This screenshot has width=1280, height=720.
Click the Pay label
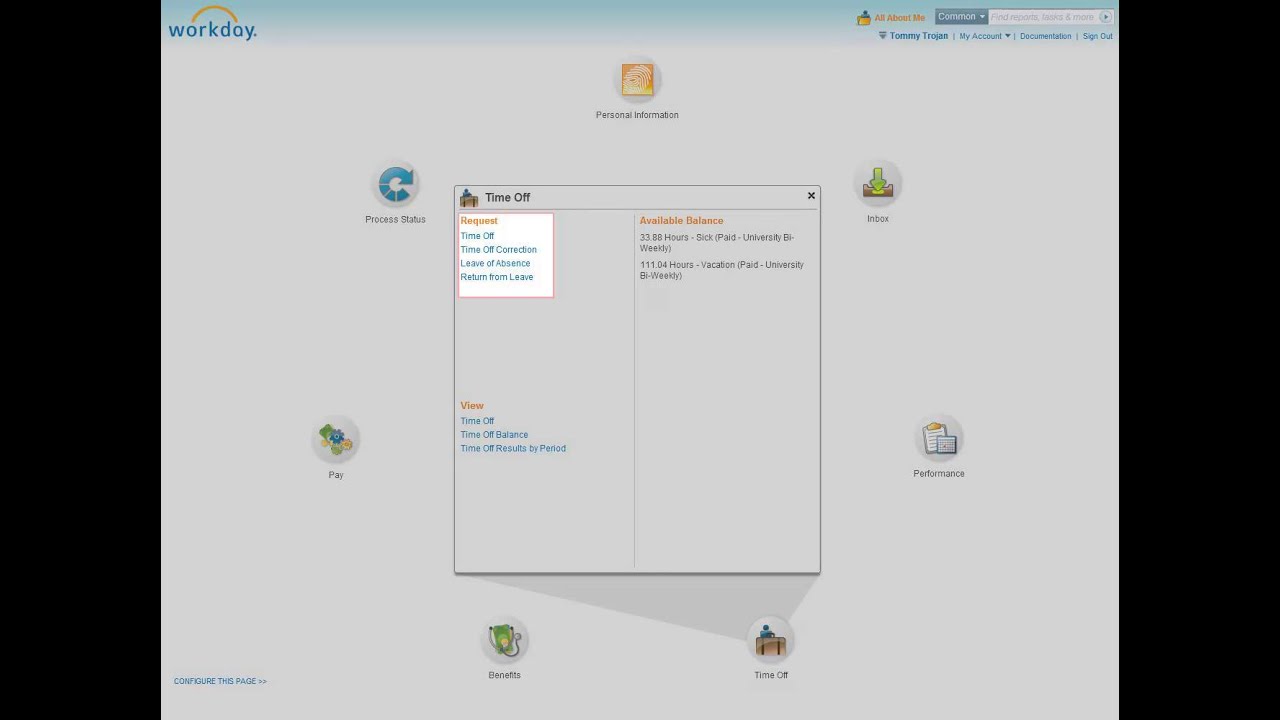[x=336, y=475]
